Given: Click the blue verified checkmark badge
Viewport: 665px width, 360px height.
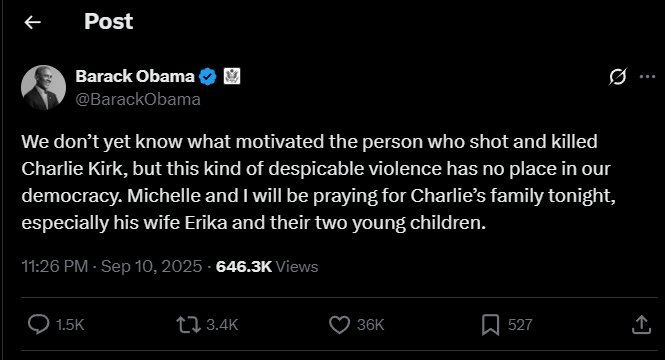Looking at the screenshot, I should point(208,77).
